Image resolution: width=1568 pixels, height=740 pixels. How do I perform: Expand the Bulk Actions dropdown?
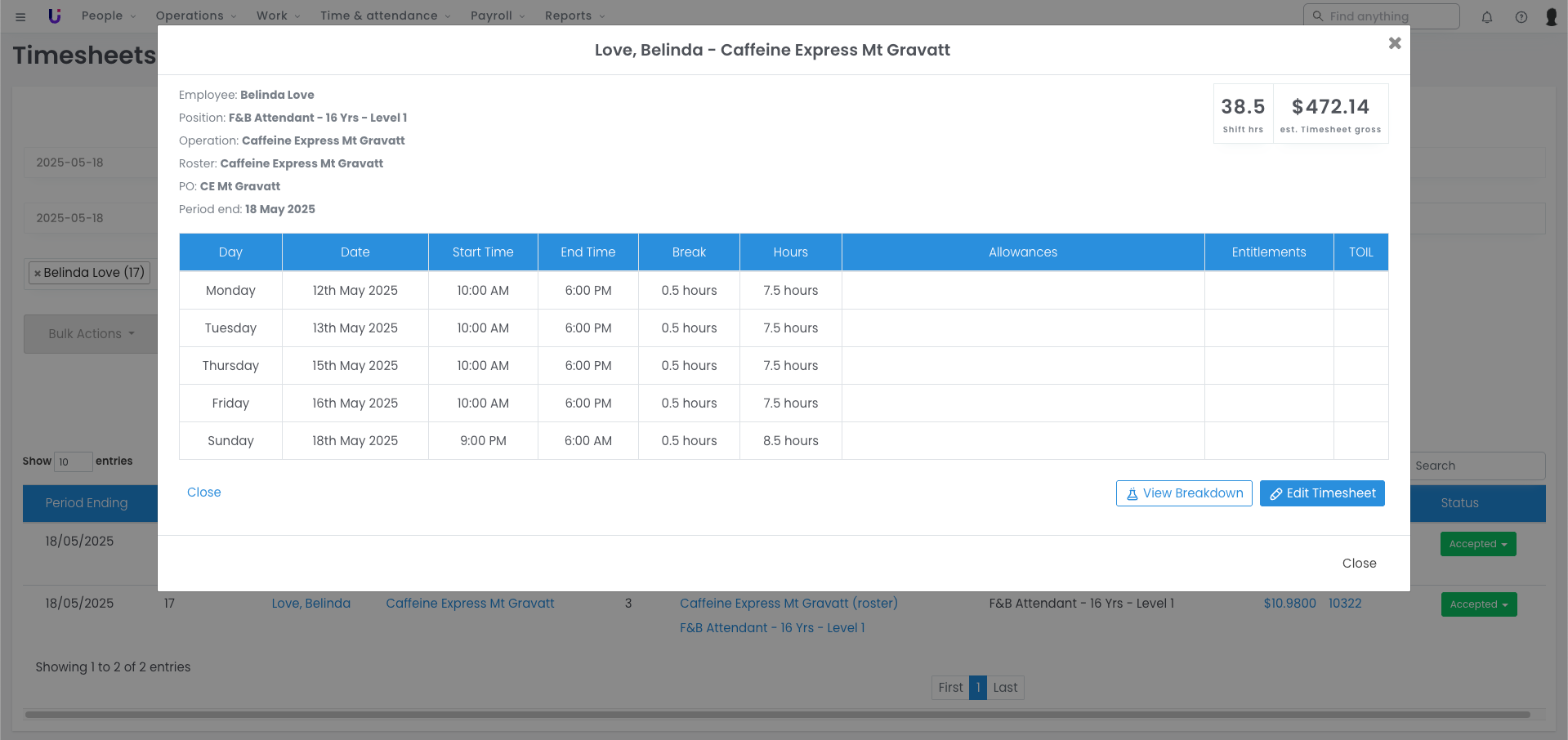coord(91,334)
